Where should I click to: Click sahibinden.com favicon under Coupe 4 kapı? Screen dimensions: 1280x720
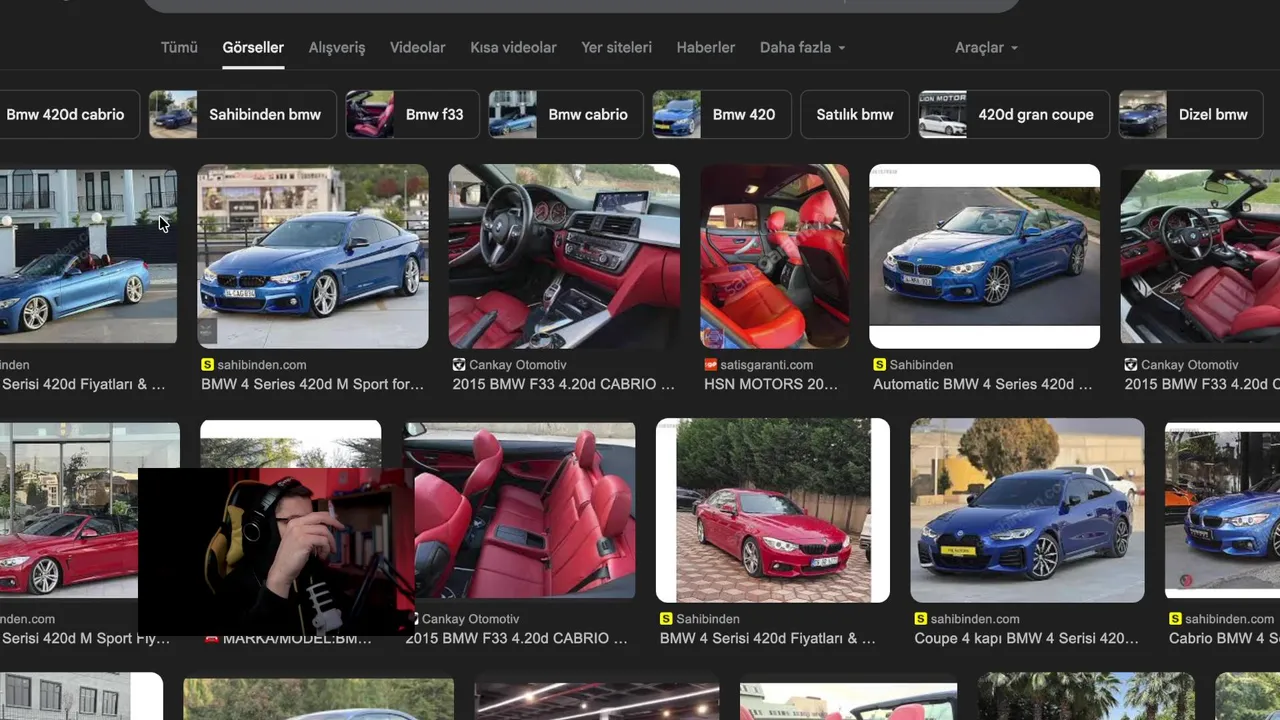[921, 619]
